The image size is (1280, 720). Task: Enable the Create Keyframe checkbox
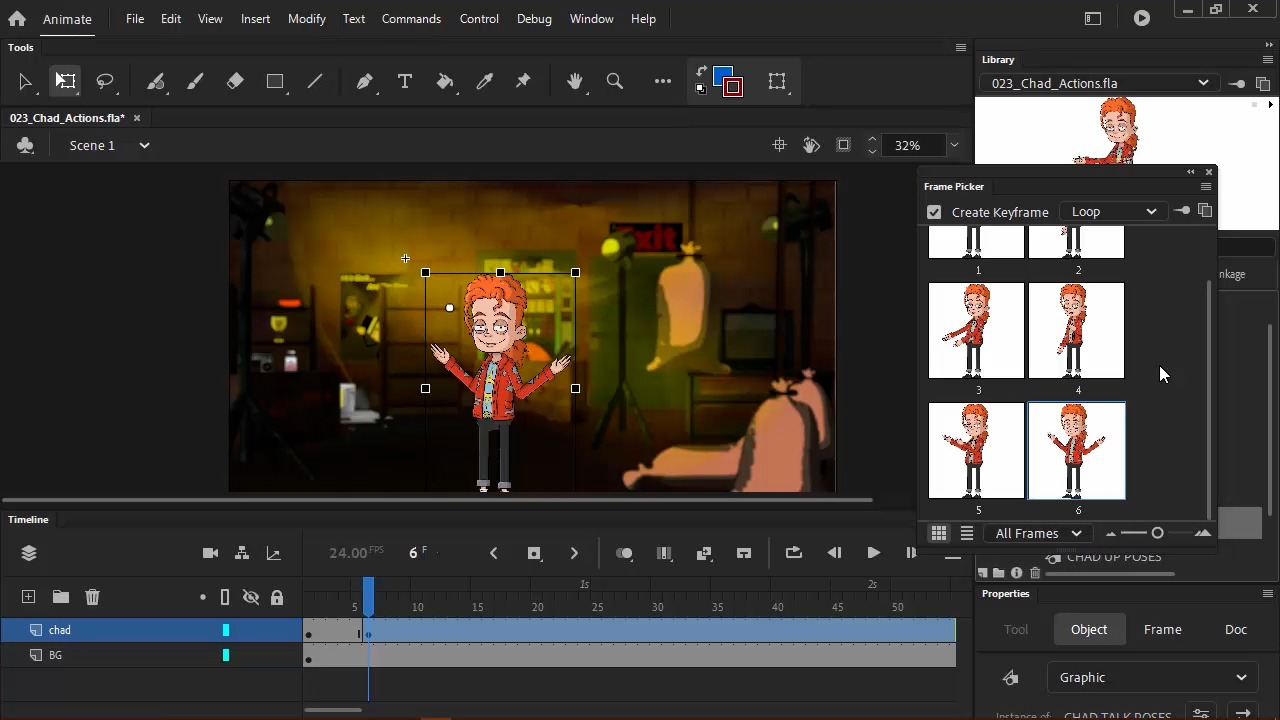[933, 211]
